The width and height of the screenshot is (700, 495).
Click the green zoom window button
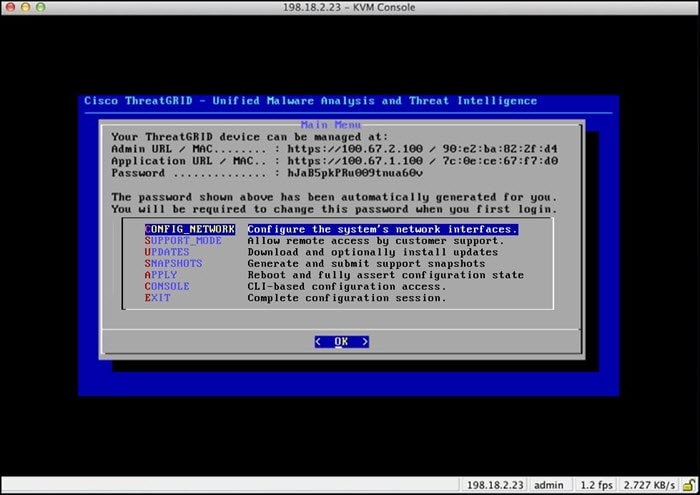41,7
